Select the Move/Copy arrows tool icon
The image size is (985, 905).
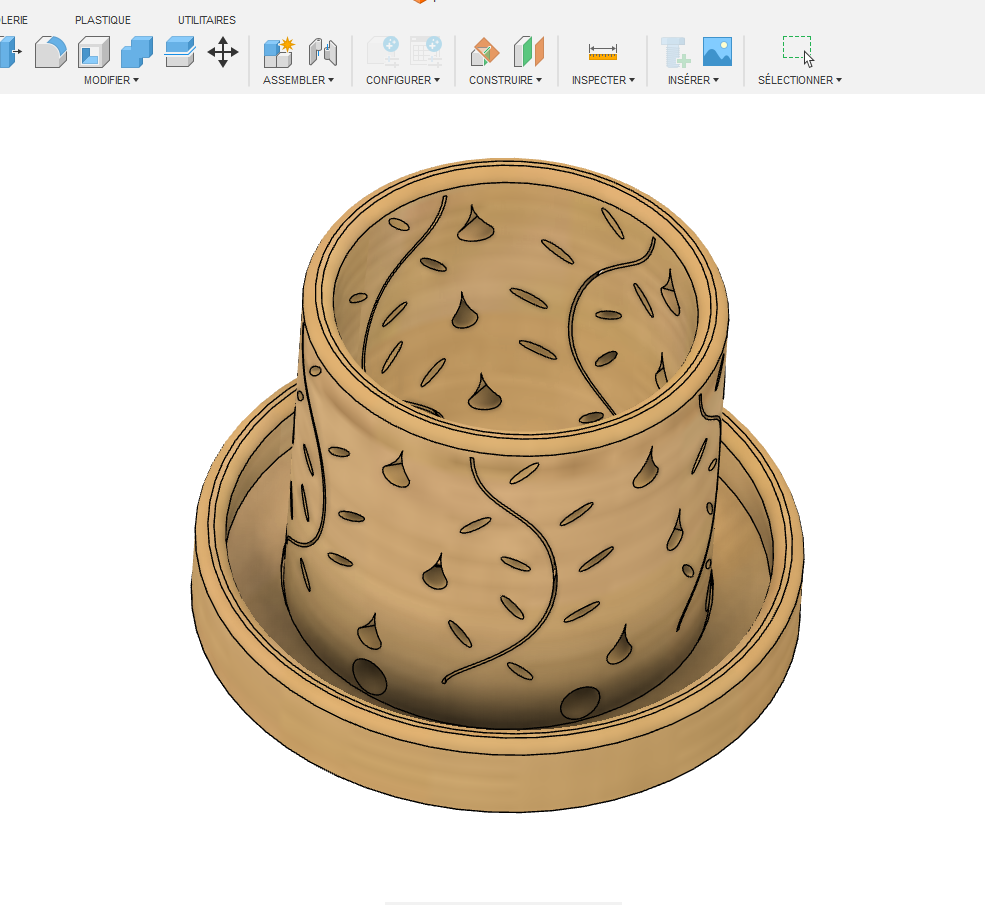coord(222,51)
